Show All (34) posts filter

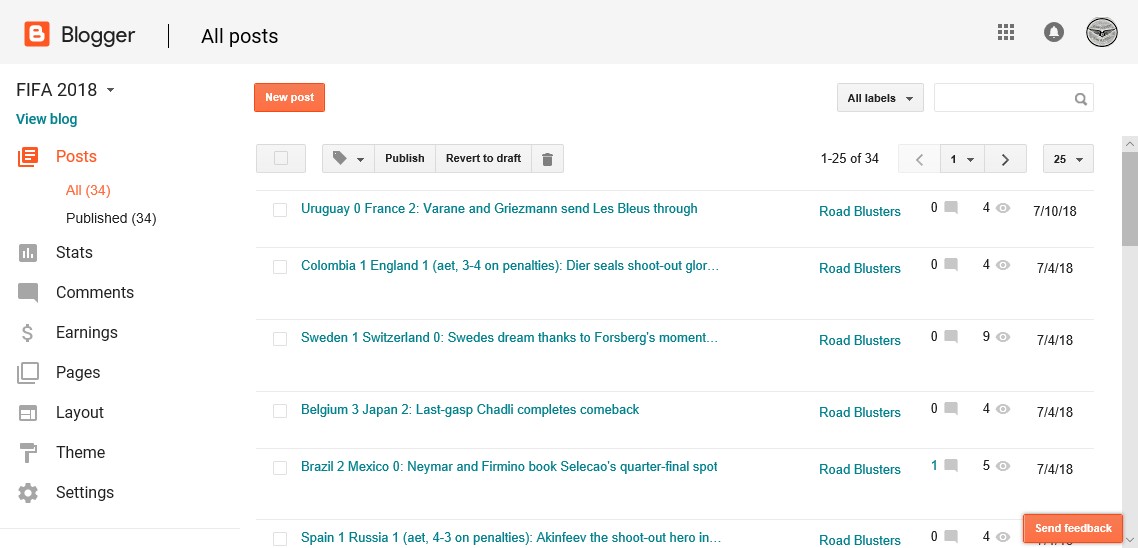click(x=88, y=190)
